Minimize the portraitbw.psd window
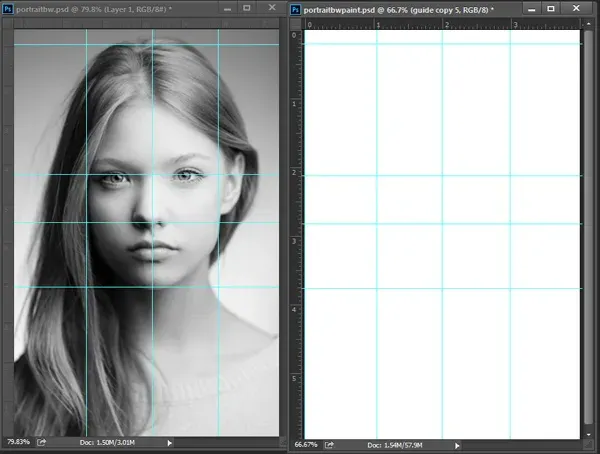The width and height of the screenshot is (600, 454). [x=227, y=8]
